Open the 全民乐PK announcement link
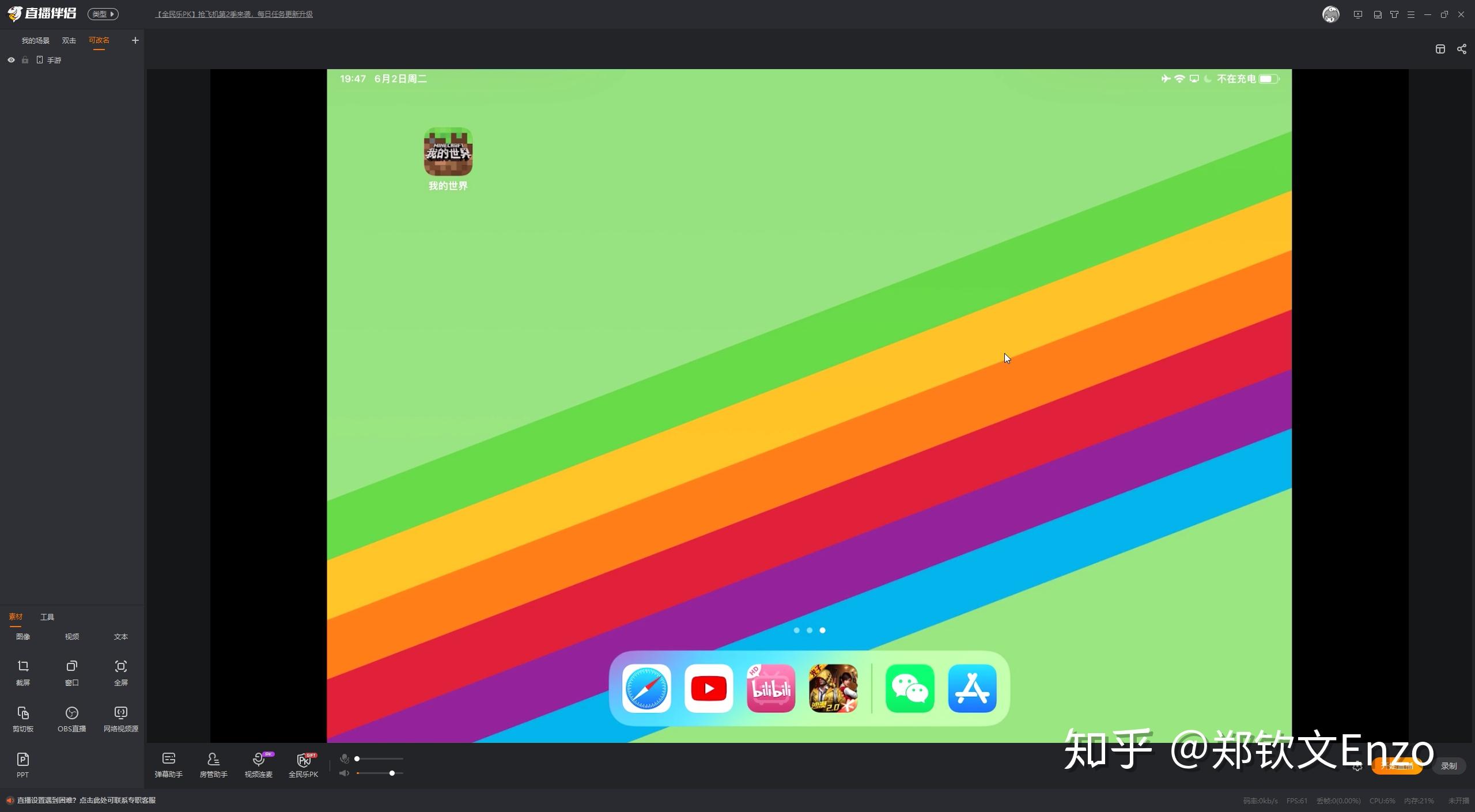1475x812 pixels. (x=234, y=14)
